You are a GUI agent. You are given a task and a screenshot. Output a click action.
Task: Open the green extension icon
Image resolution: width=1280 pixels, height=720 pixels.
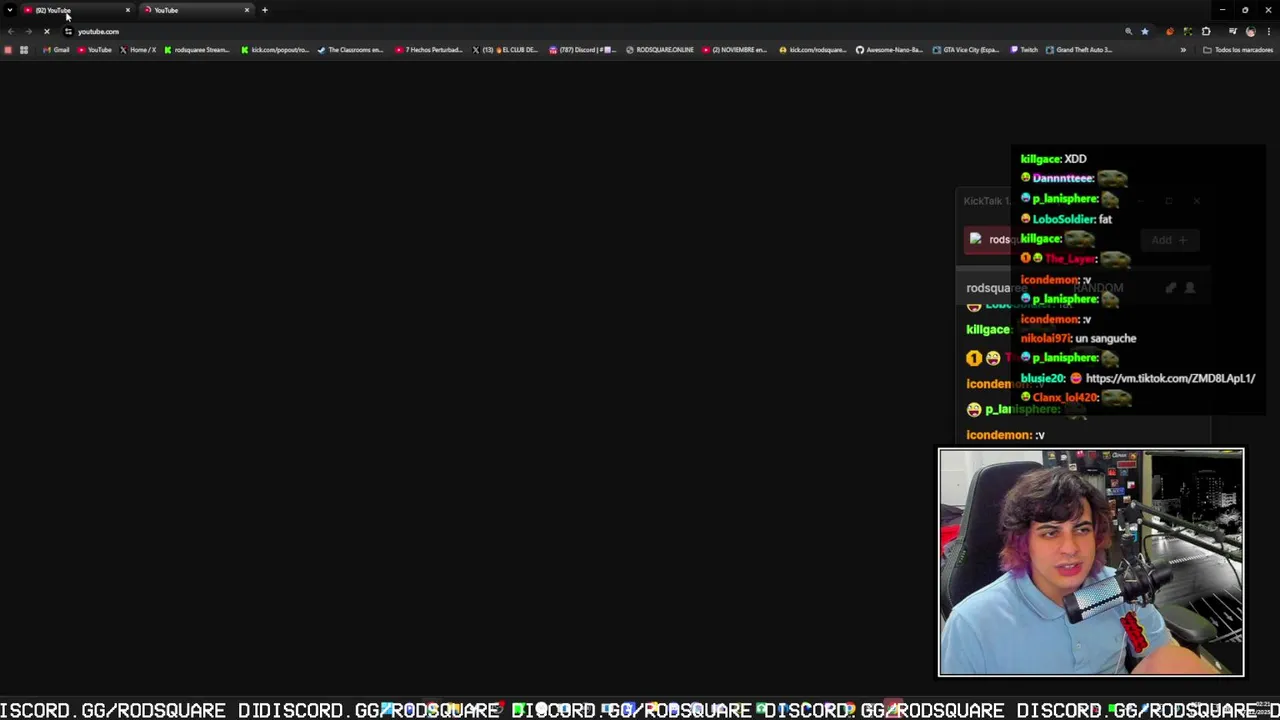point(1188,31)
